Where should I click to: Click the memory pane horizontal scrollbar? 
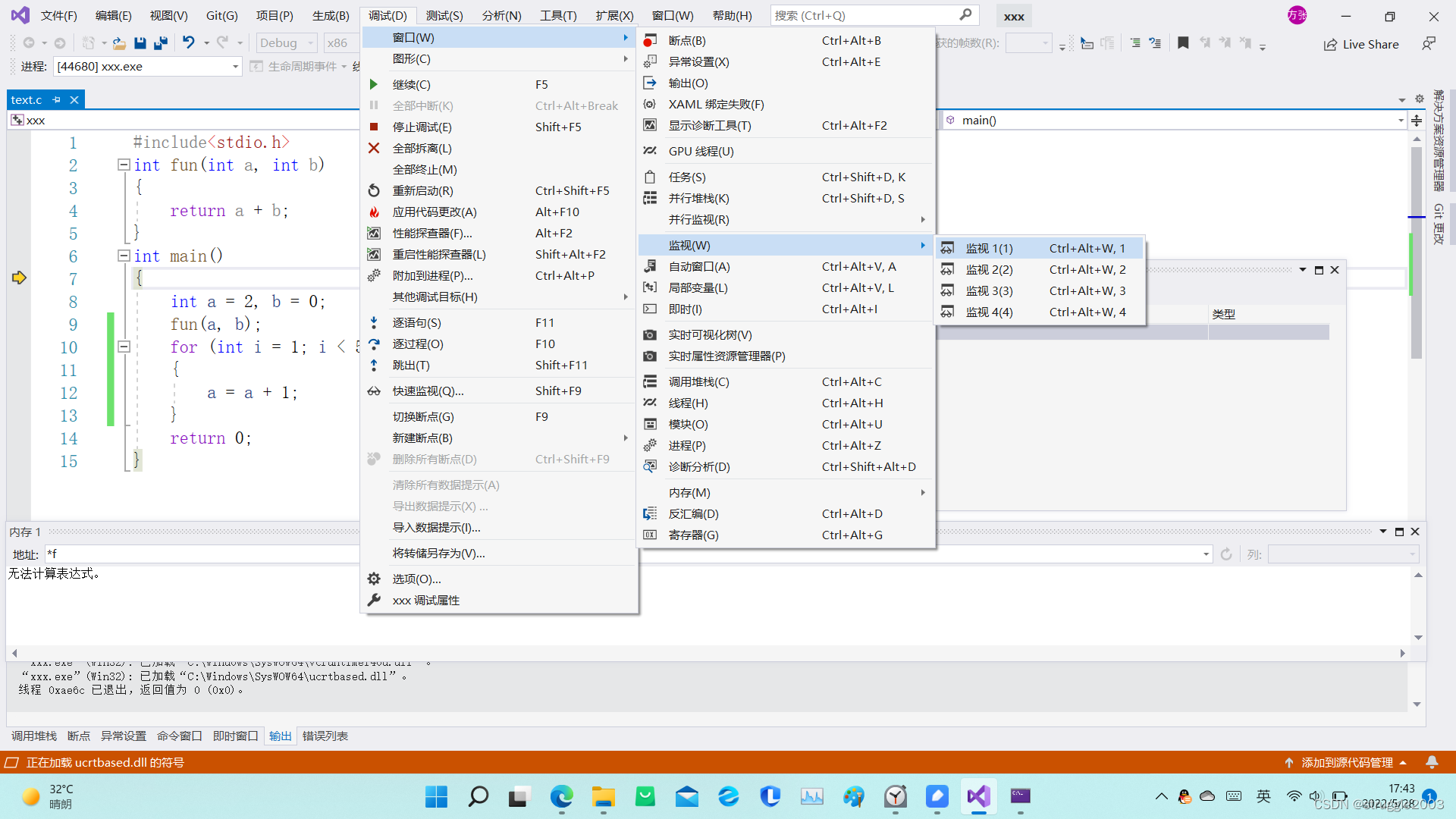pyautogui.click(x=708, y=653)
